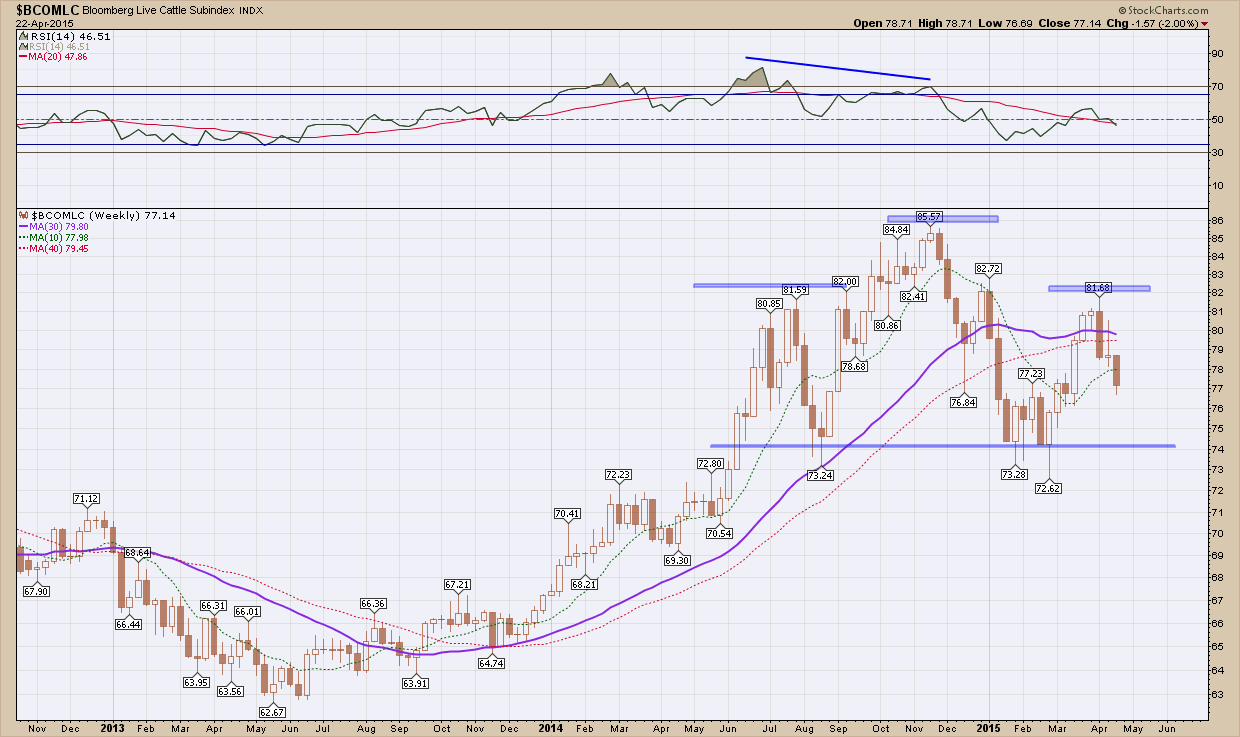This screenshot has width=1240, height=737.
Task: Click the 78.68 price label
Action: click(853, 367)
